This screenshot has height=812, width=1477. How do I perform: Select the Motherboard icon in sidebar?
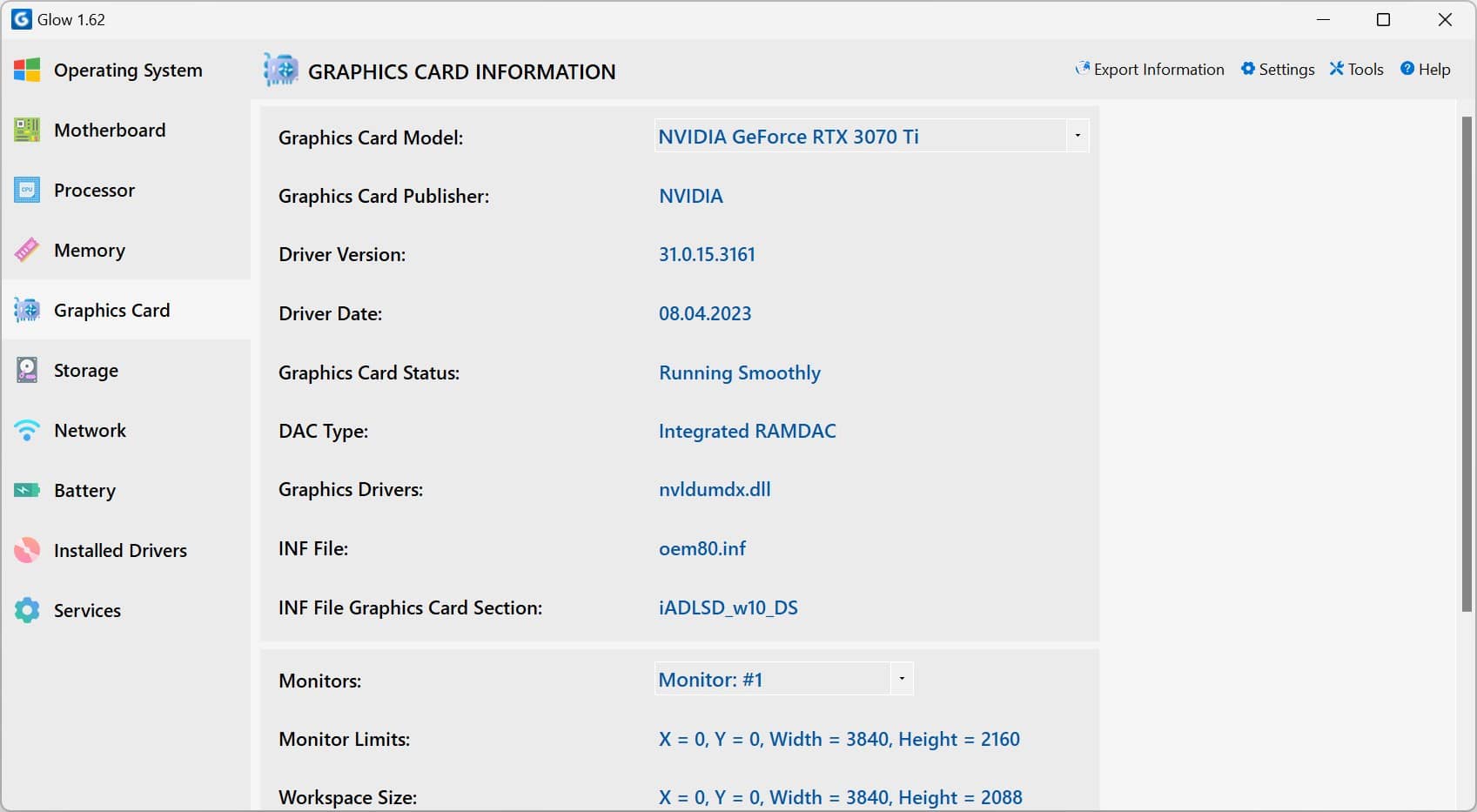pyautogui.click(x=27, y=130)
